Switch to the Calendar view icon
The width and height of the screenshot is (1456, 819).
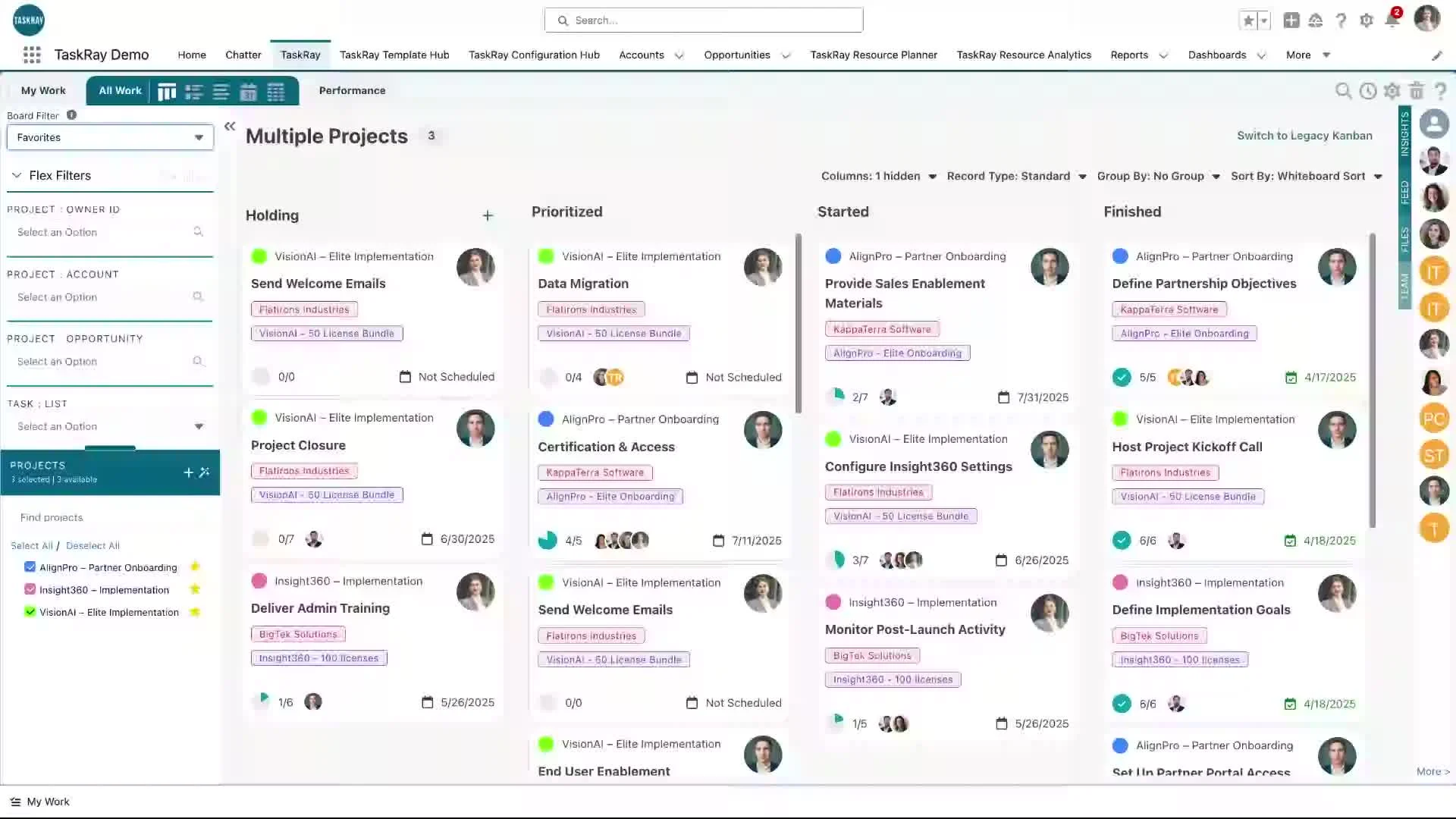tap(248, 92)
